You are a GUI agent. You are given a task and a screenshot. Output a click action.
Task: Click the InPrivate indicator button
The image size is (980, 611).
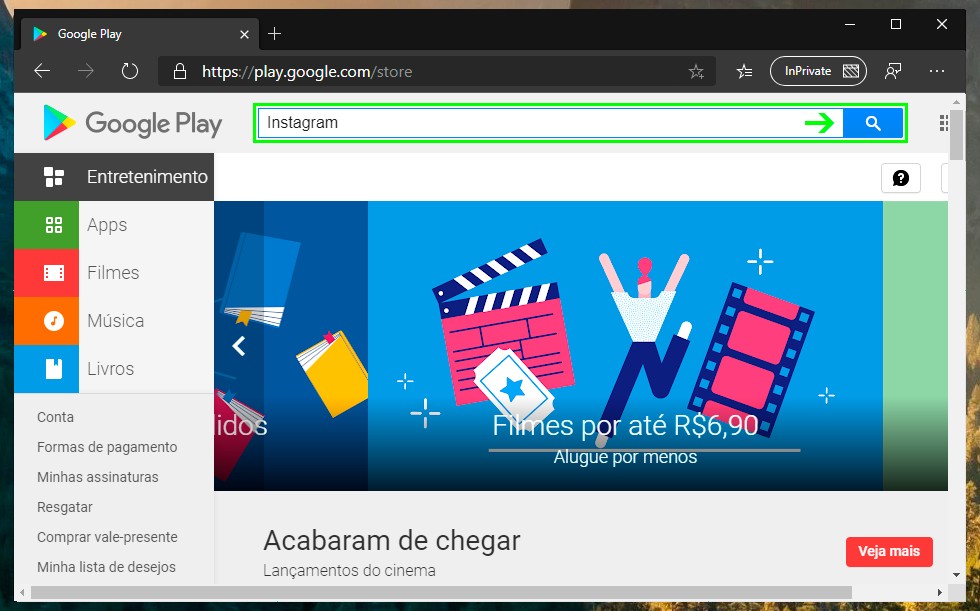pyautogui.click(x=818, y=71)
